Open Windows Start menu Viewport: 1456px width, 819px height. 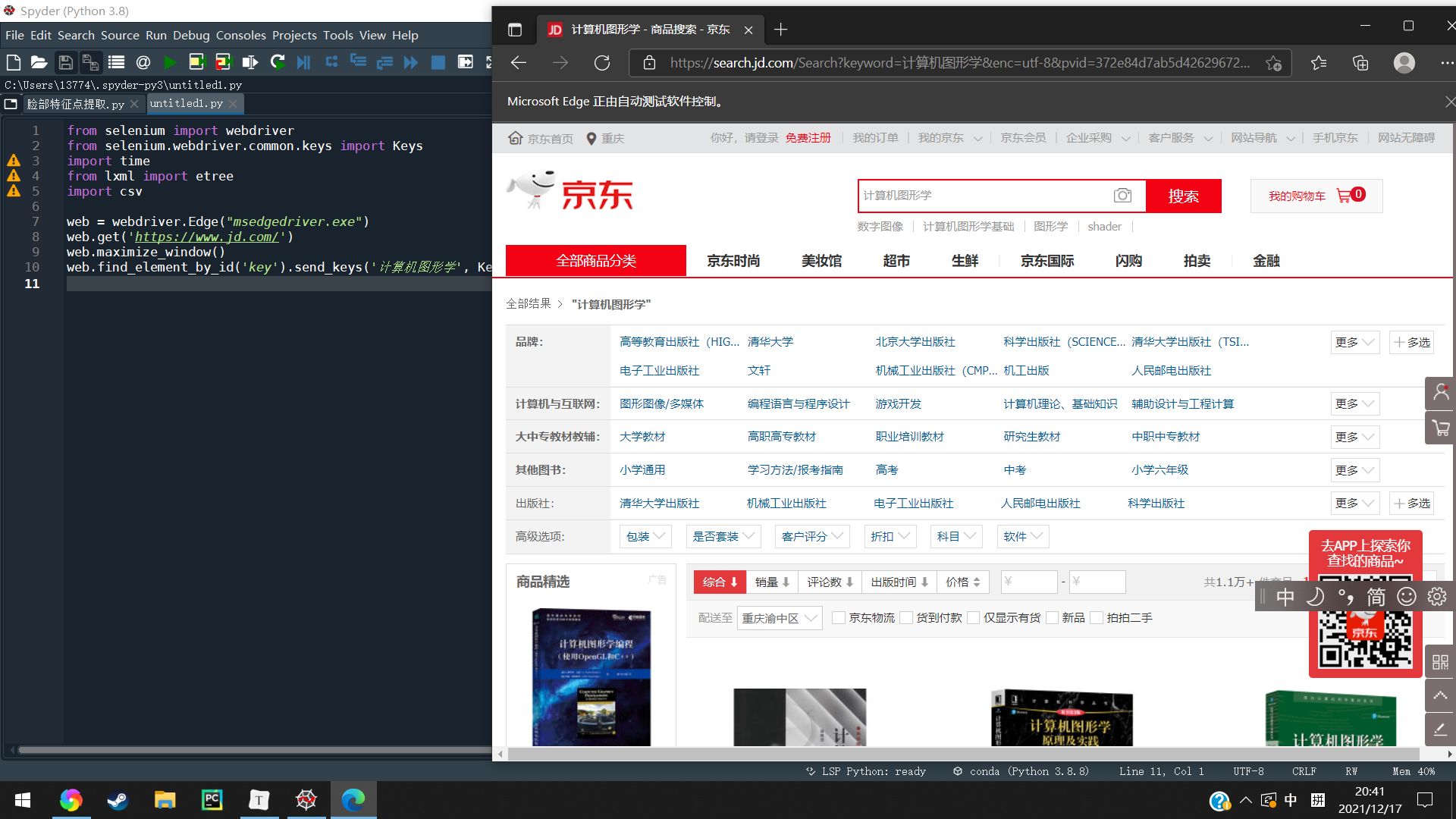(23, 799)
